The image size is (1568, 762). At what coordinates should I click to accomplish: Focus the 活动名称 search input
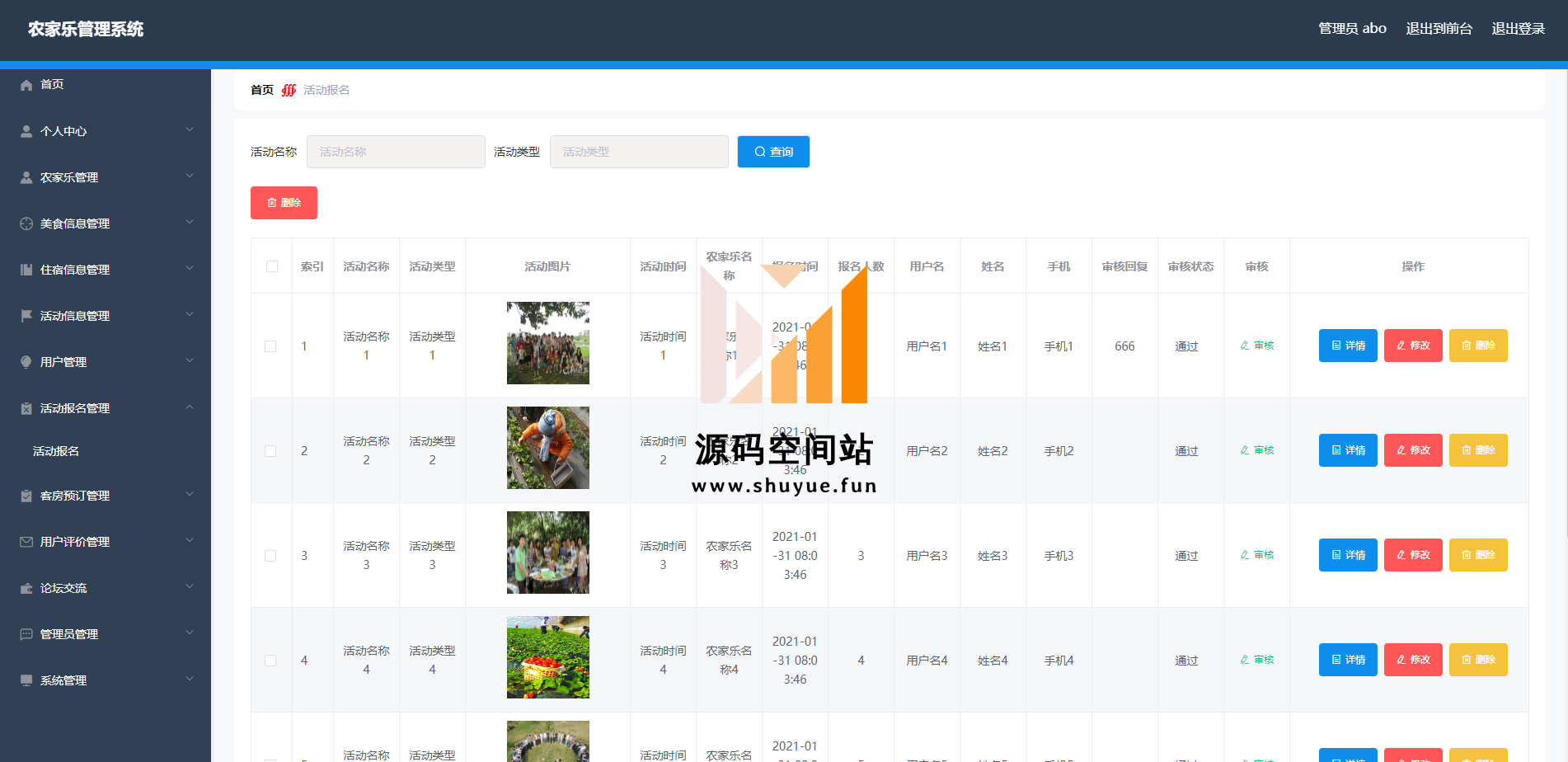pos(396,152)
